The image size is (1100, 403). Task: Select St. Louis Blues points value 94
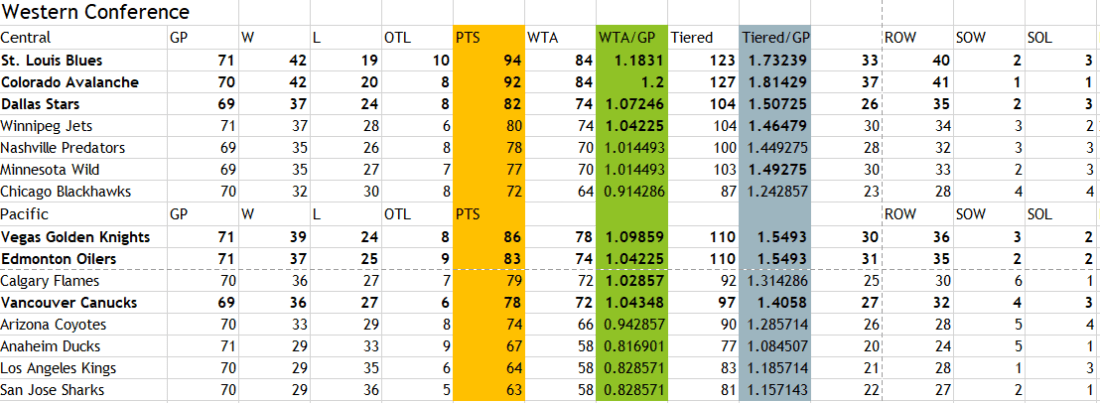tap(487, 60)
